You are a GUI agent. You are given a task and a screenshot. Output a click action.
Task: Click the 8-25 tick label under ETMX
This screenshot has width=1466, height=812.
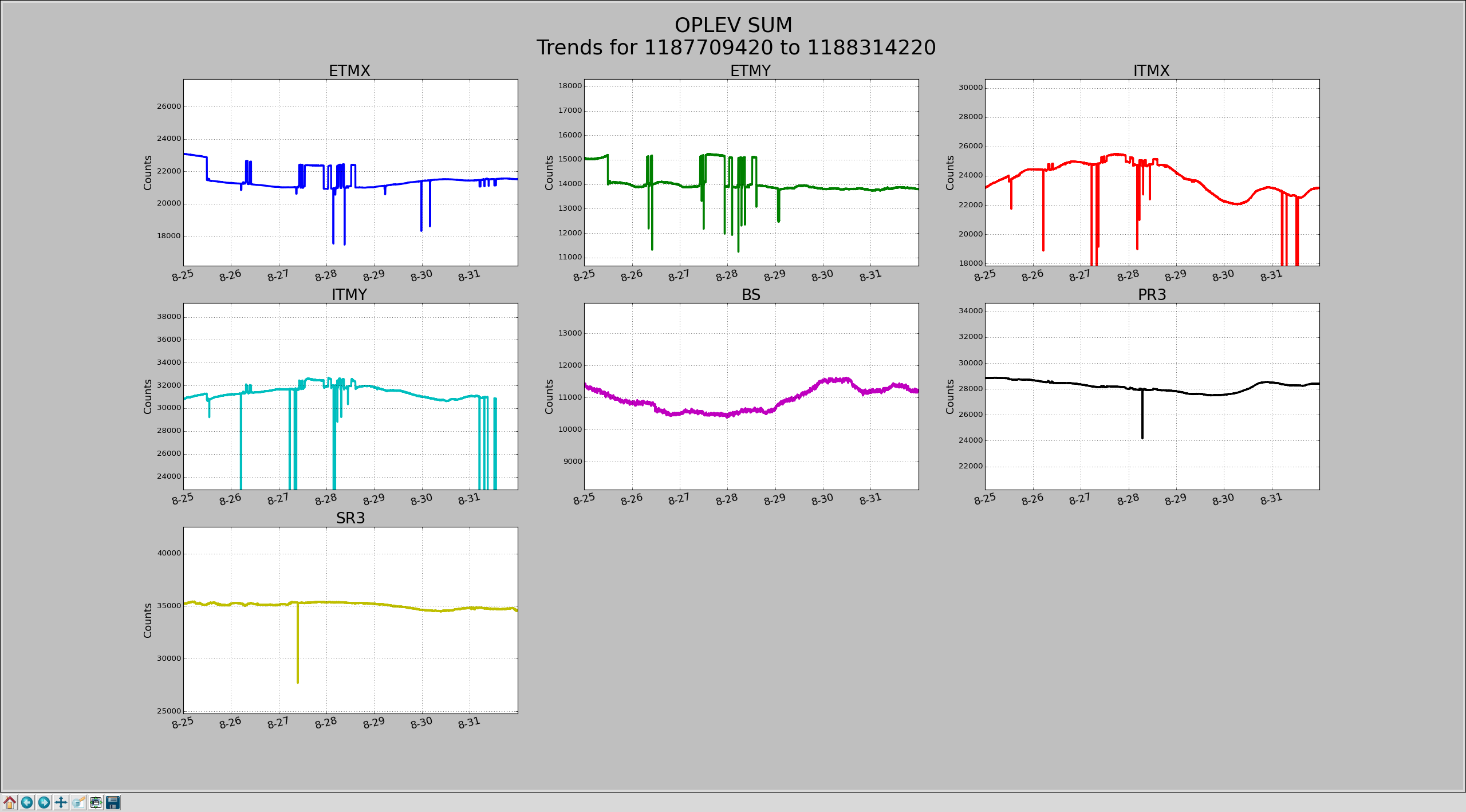tap(183, 275)
